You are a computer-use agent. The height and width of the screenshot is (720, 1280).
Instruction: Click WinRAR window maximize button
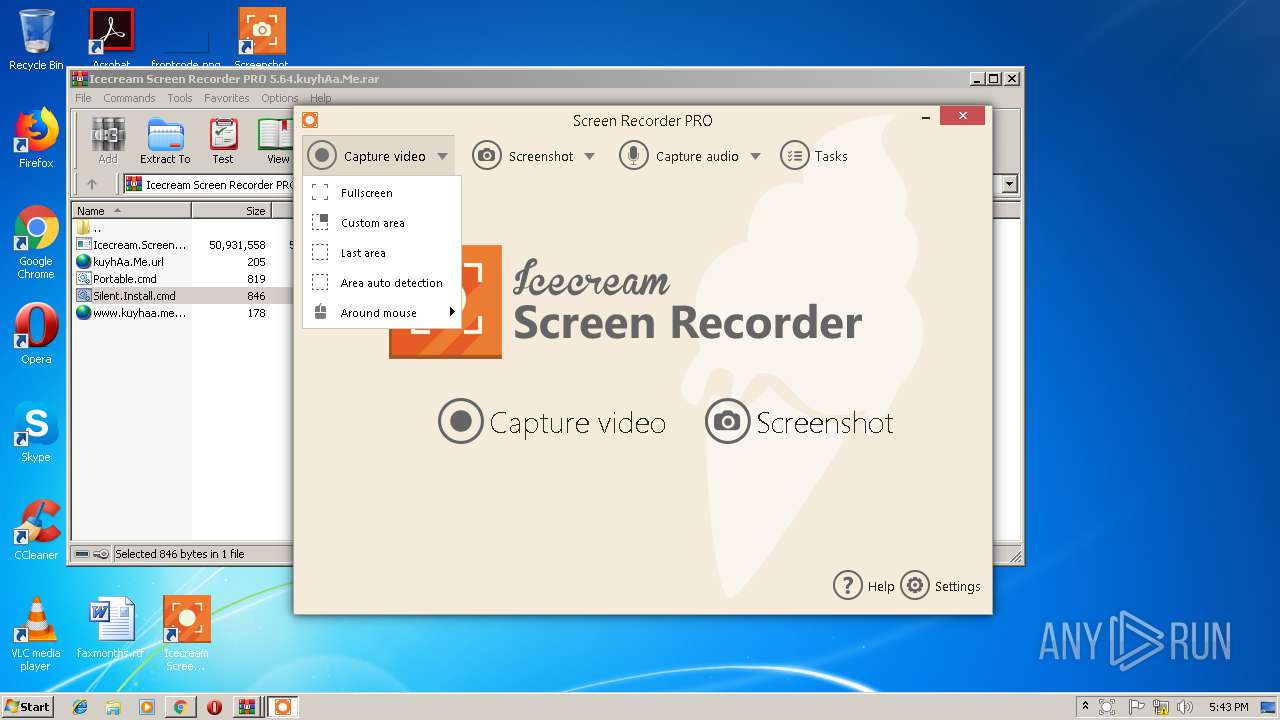(993, 78)
